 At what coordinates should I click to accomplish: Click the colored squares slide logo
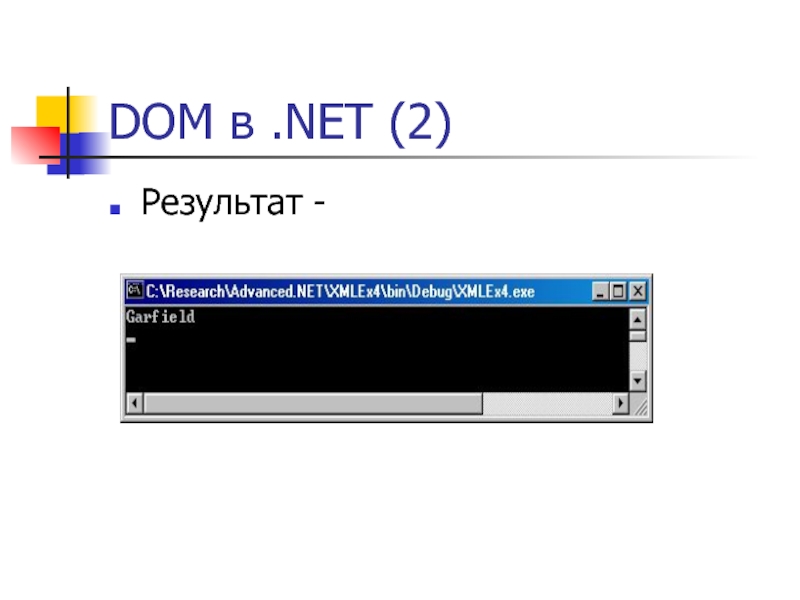point(60,133)
